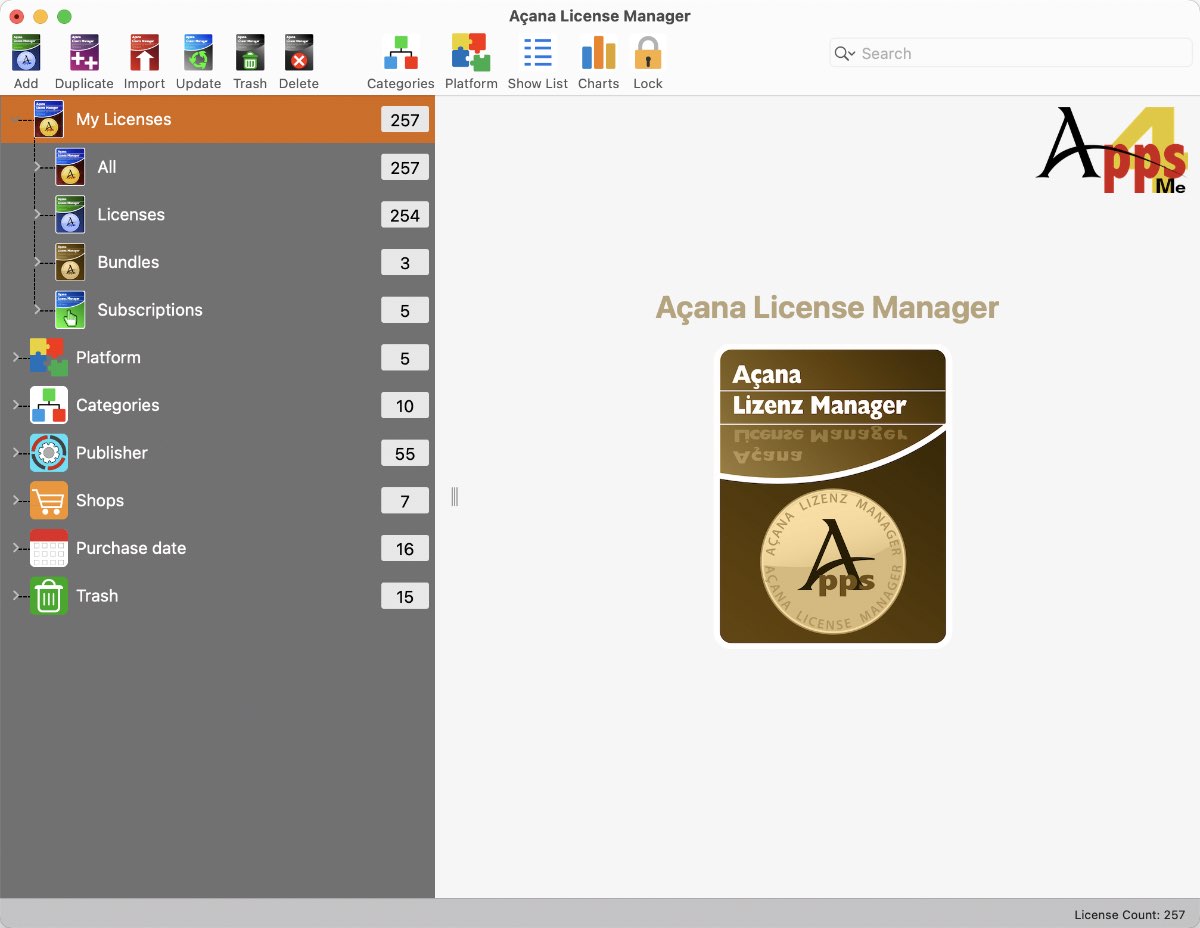
Task: Select the Bundles row label
Action: (128, 262)
